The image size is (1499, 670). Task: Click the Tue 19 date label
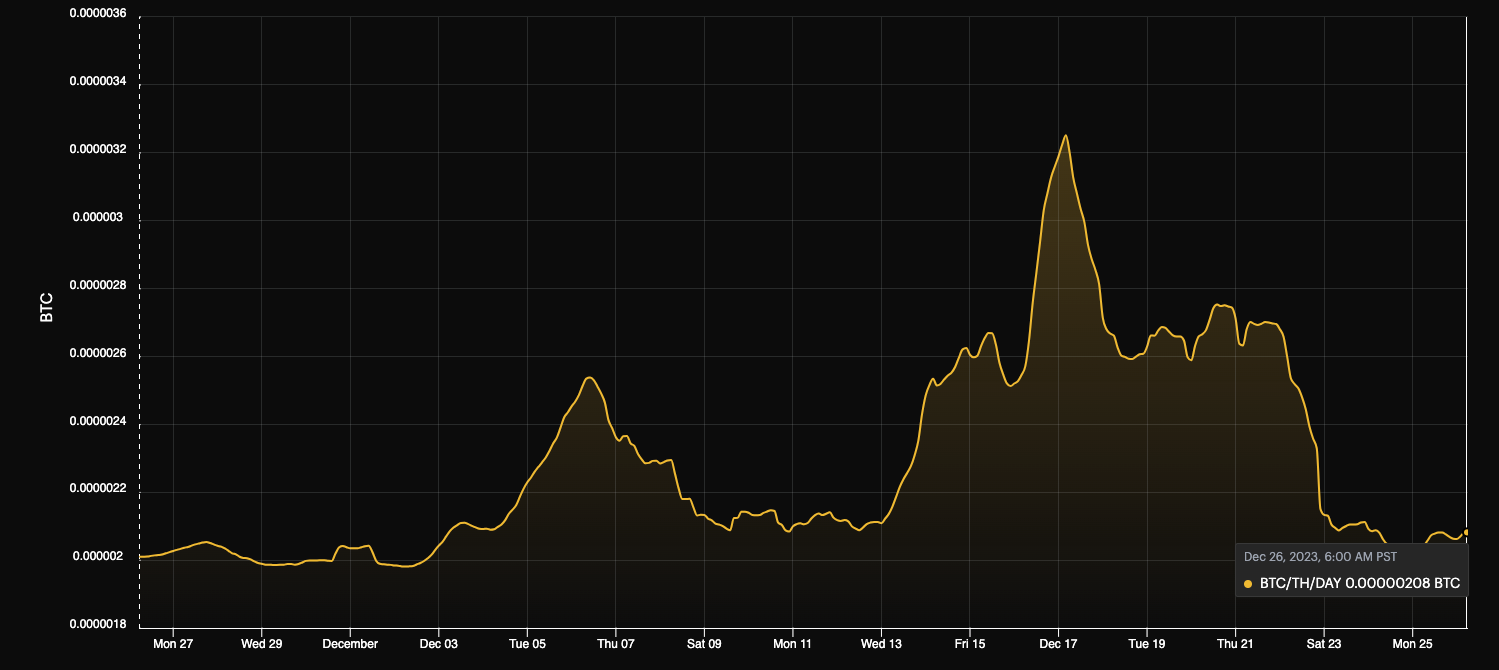[1147, 644]
